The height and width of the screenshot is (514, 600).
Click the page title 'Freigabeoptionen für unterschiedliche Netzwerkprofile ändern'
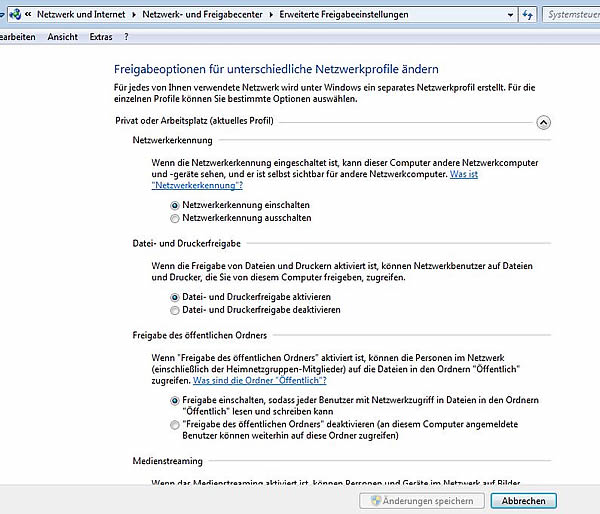pos(276,69)
